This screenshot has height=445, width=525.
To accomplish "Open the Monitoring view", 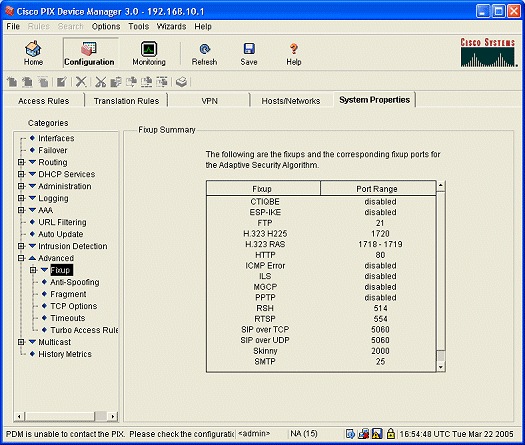I will click(x=149, y=53).
